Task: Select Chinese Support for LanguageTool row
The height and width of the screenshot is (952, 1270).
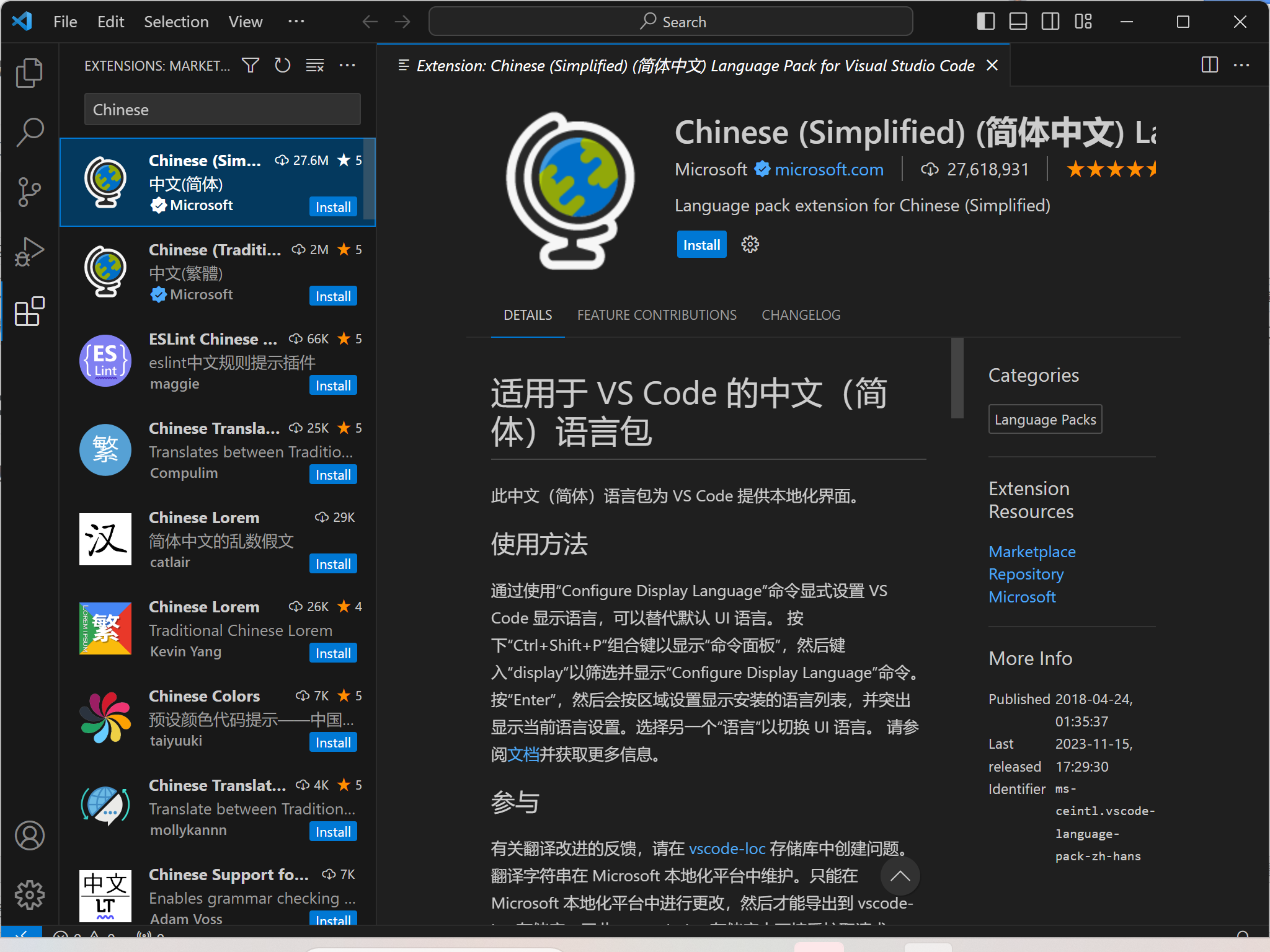Action: coord(218,893)
